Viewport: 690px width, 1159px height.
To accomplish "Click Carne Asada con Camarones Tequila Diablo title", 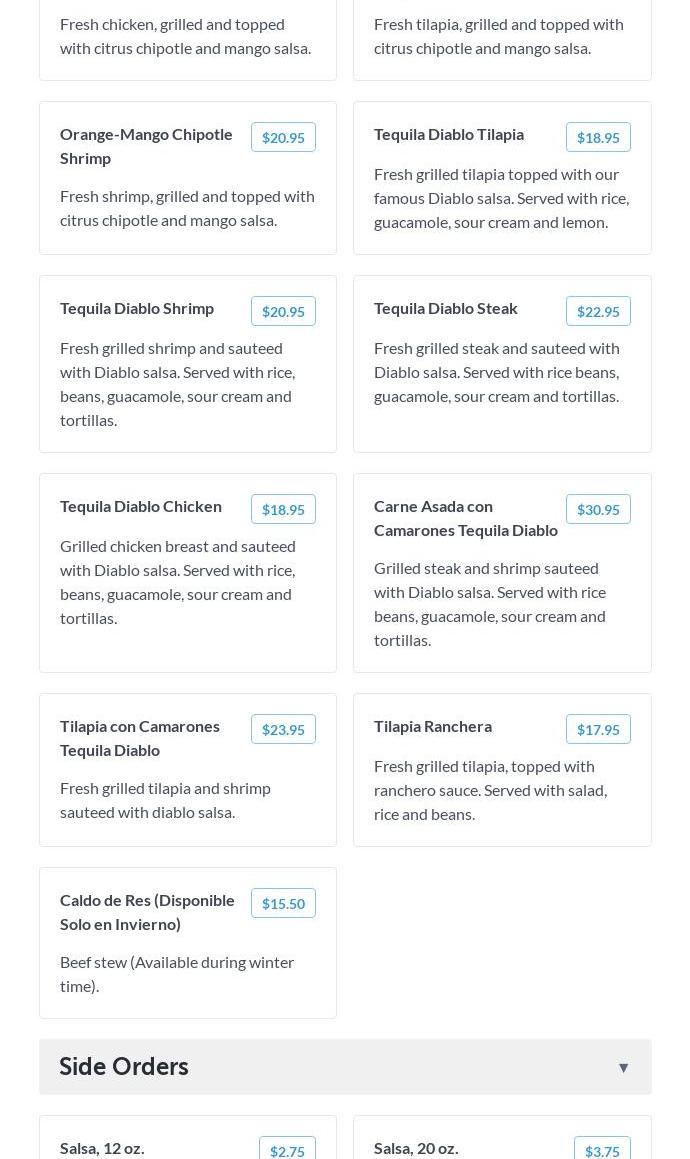I will coord(465,518).
